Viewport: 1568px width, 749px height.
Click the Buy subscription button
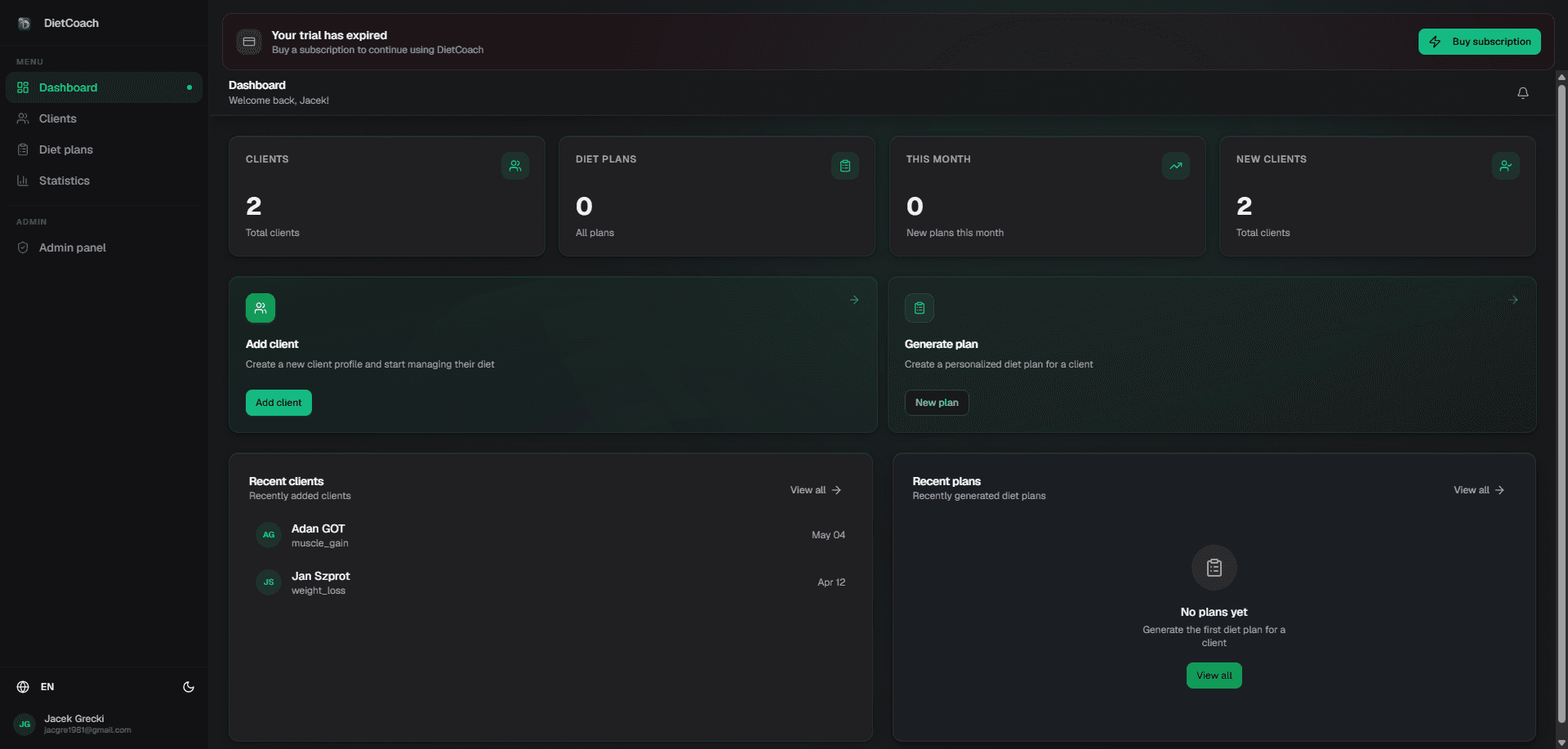coord(1480,42)
